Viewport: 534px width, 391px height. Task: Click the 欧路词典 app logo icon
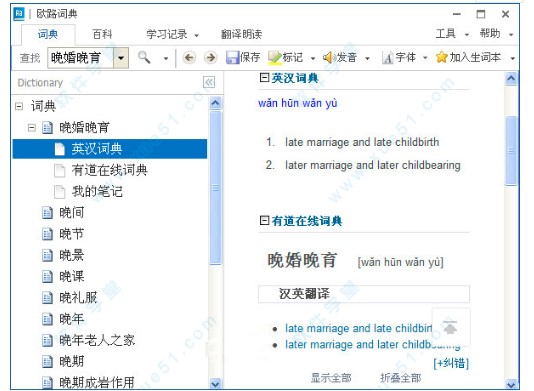(x=19, y=14)
